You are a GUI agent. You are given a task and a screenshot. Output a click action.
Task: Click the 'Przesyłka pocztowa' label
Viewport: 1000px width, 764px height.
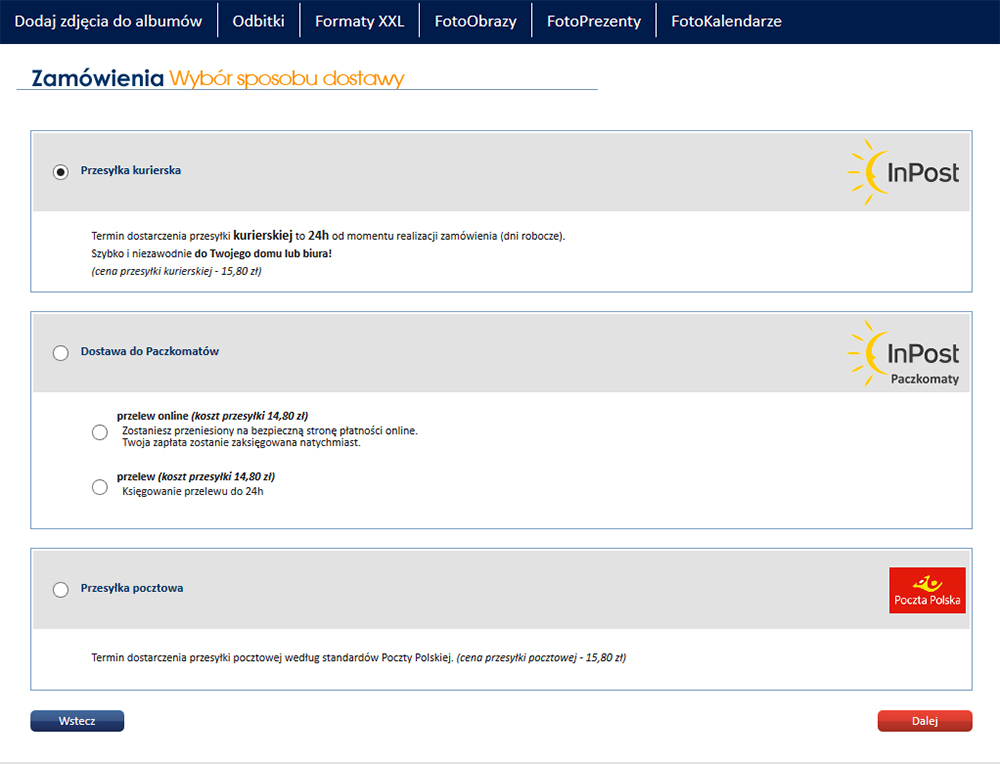click(131, 588)
